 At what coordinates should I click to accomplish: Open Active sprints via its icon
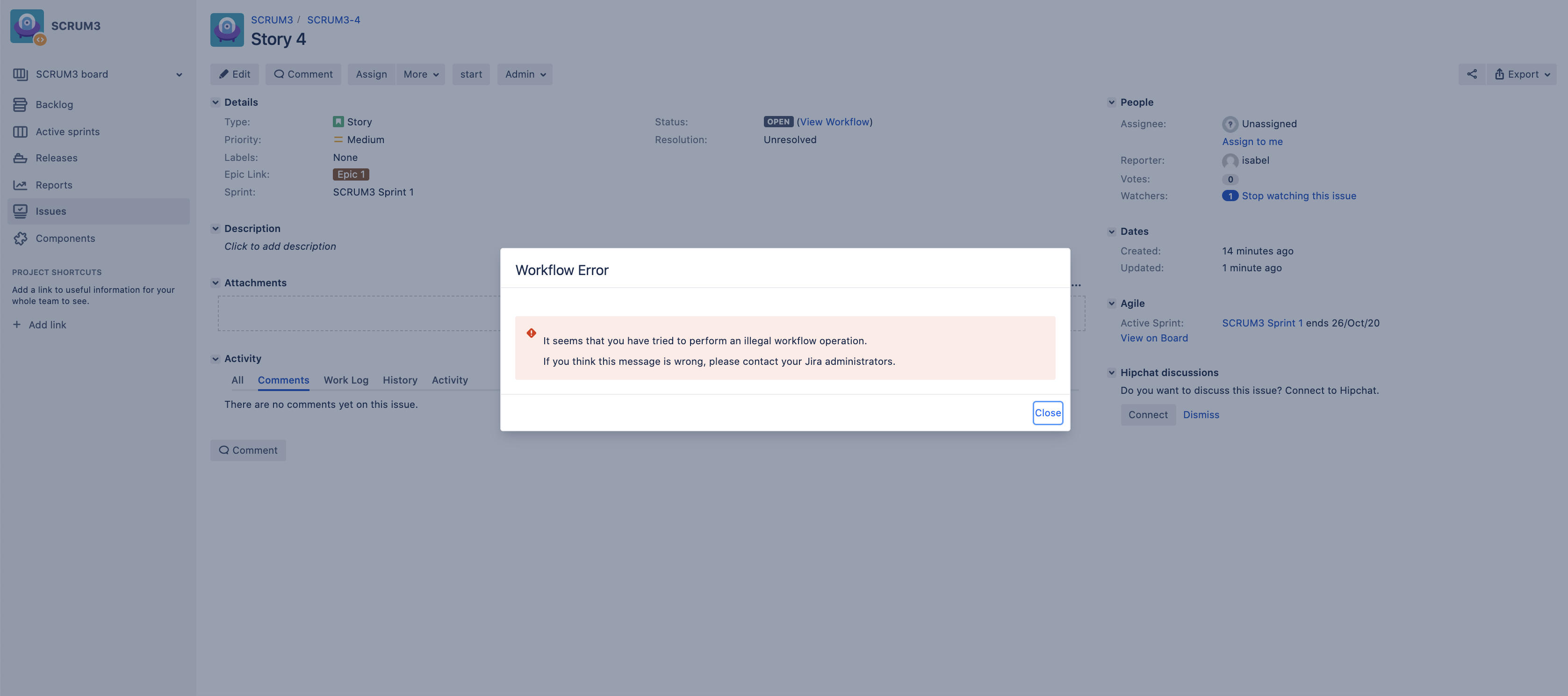click(20, 131)
